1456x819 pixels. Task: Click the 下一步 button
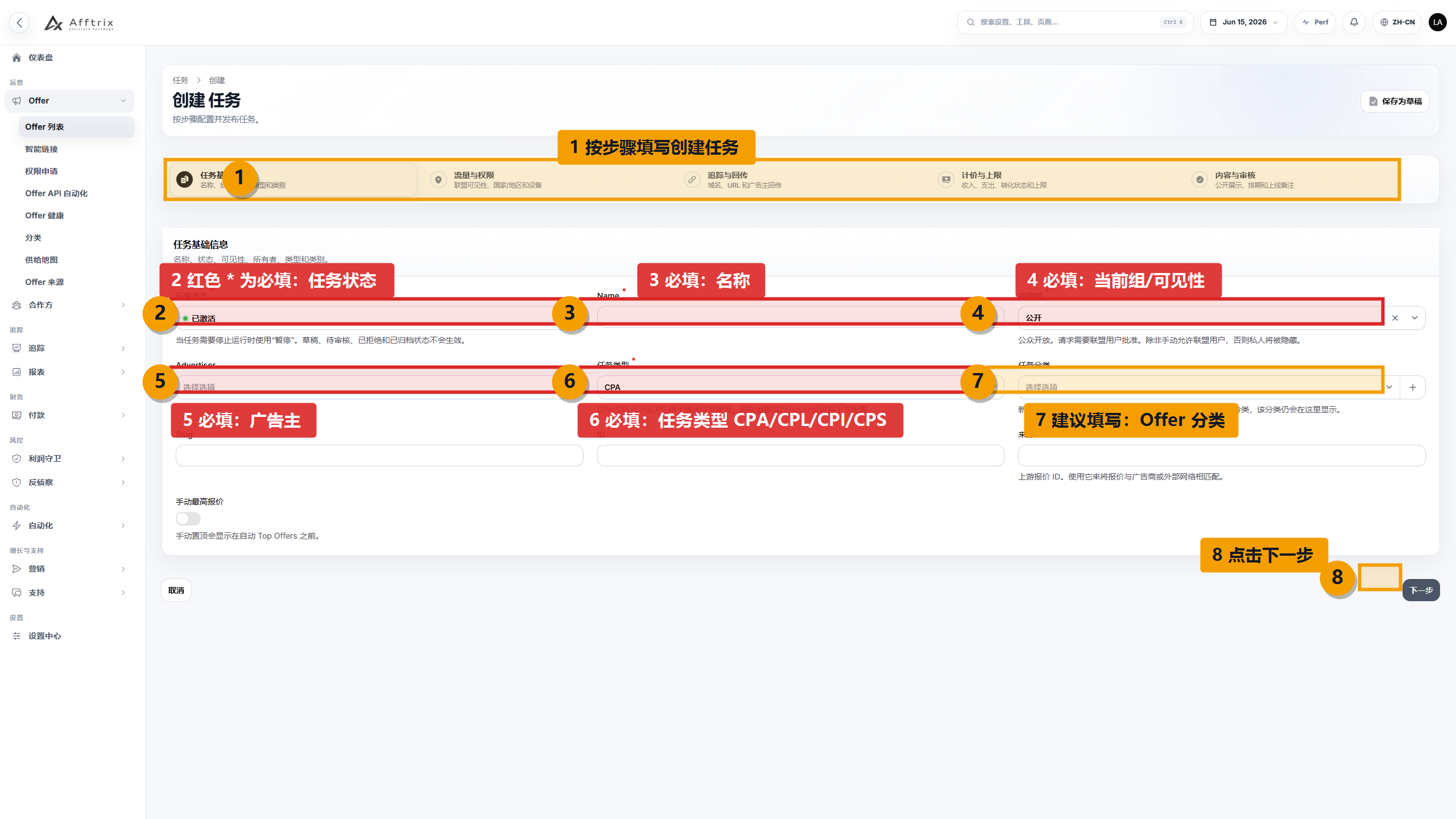[1421, 590]
